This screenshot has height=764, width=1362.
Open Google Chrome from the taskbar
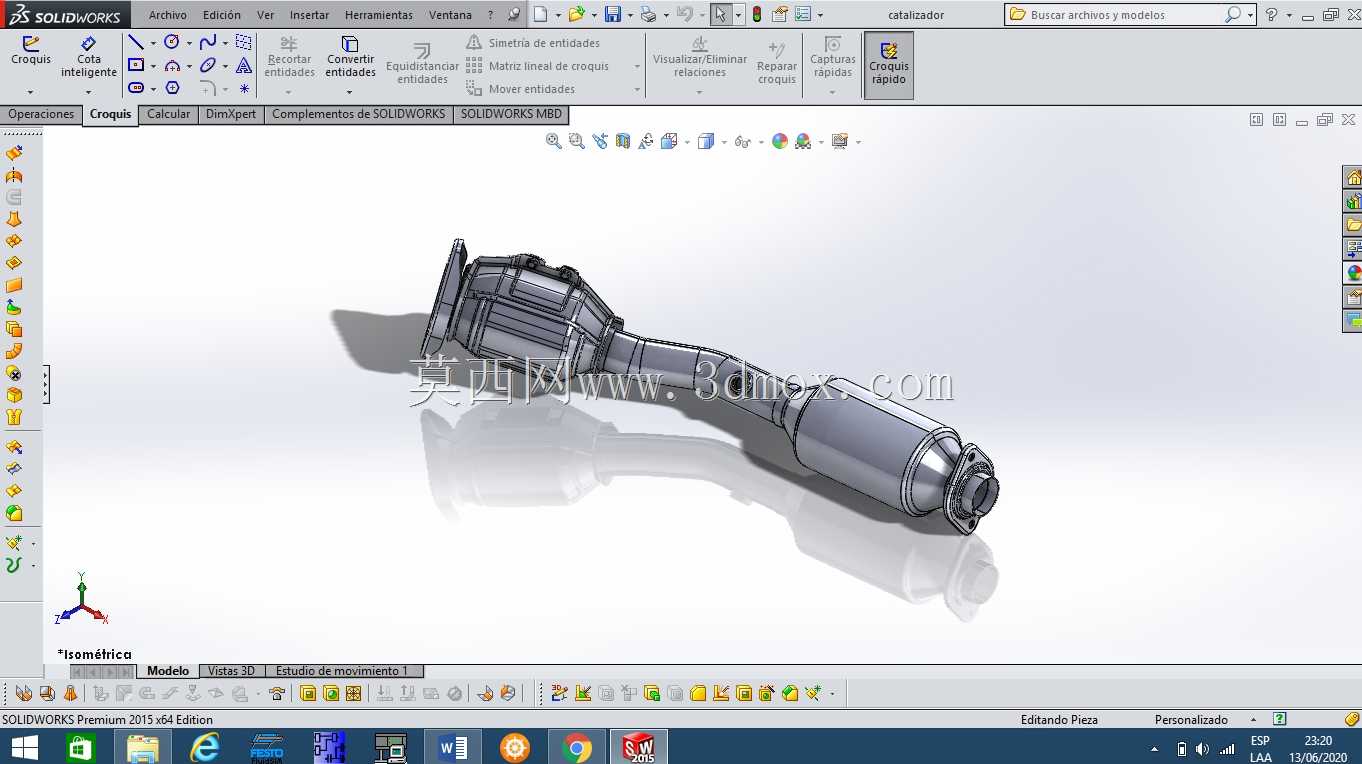click(x=576, y=747)
